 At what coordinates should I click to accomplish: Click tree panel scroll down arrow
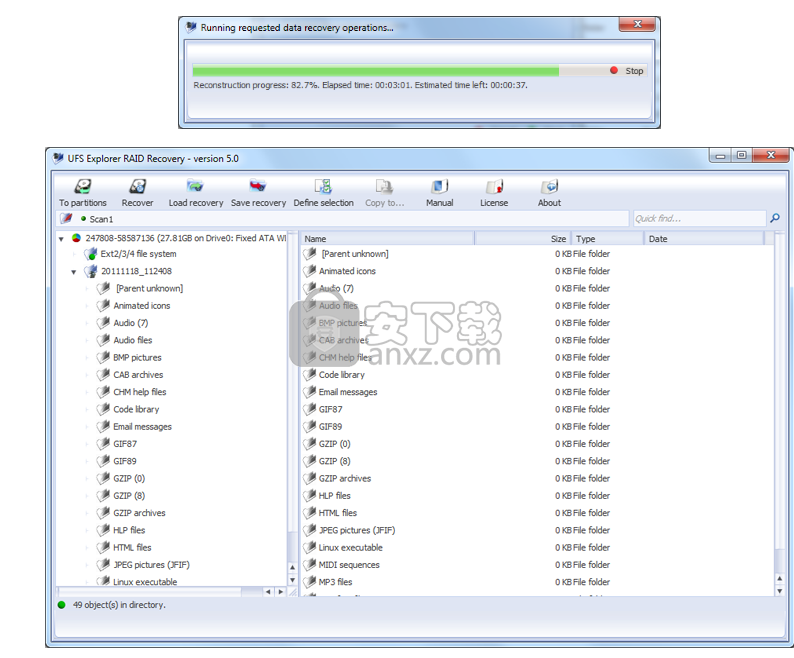coord(292,580)
